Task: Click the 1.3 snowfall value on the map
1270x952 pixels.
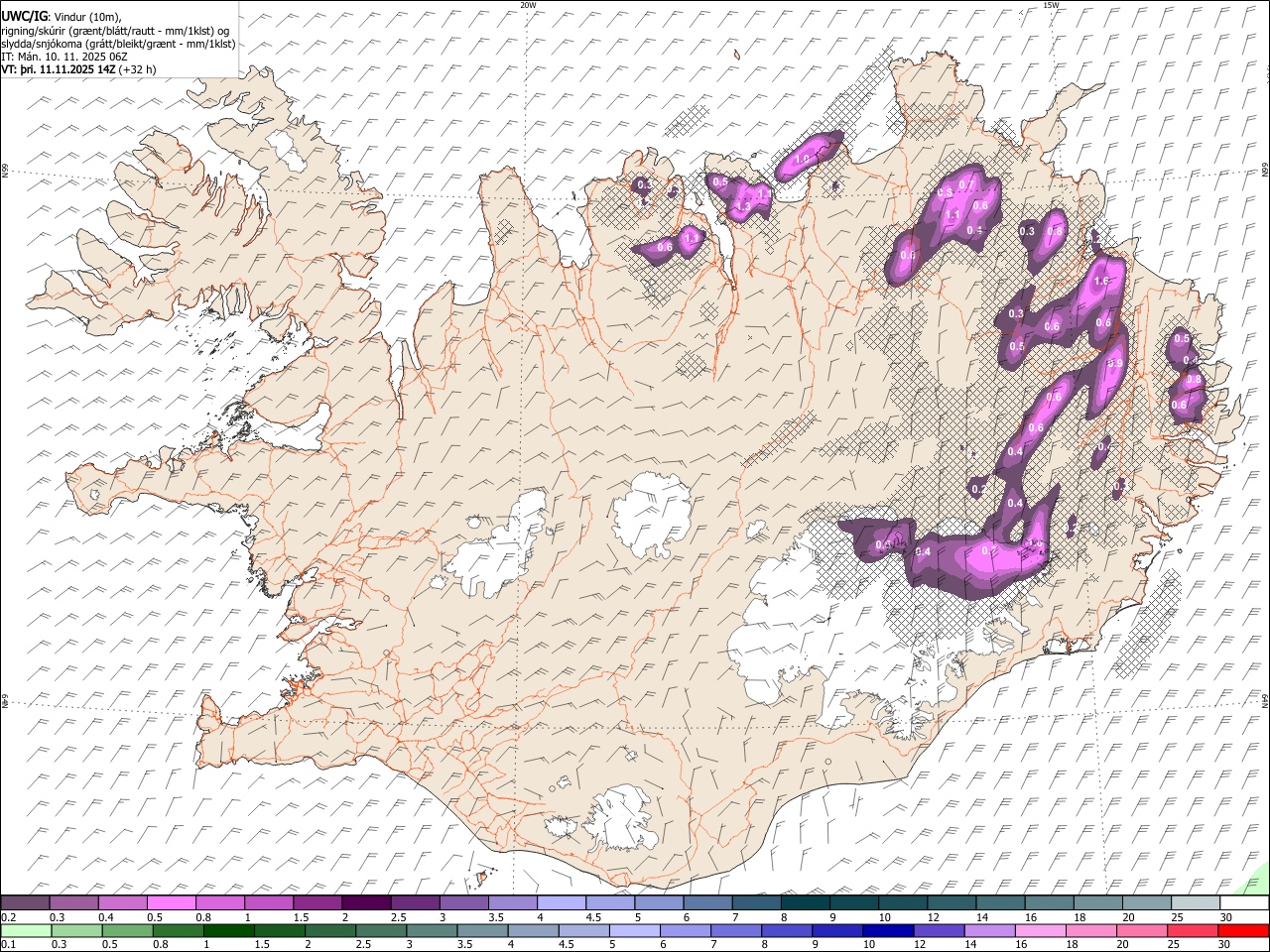Action: (x=744, y=205)
